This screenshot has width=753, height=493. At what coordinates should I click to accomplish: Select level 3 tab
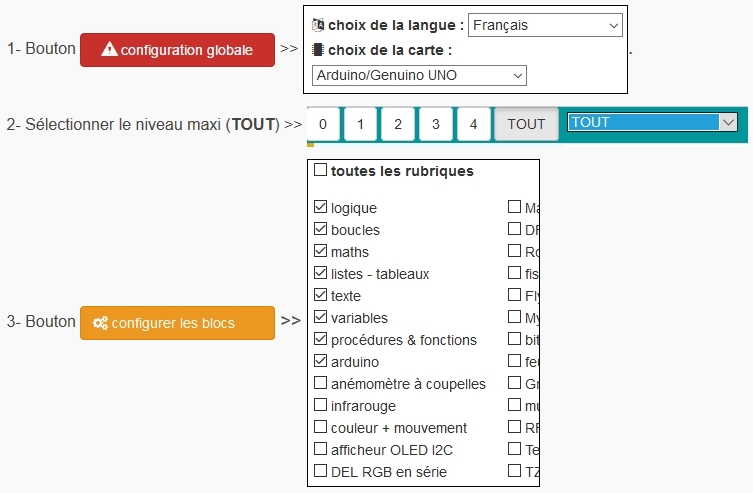(x=436, y=124)
